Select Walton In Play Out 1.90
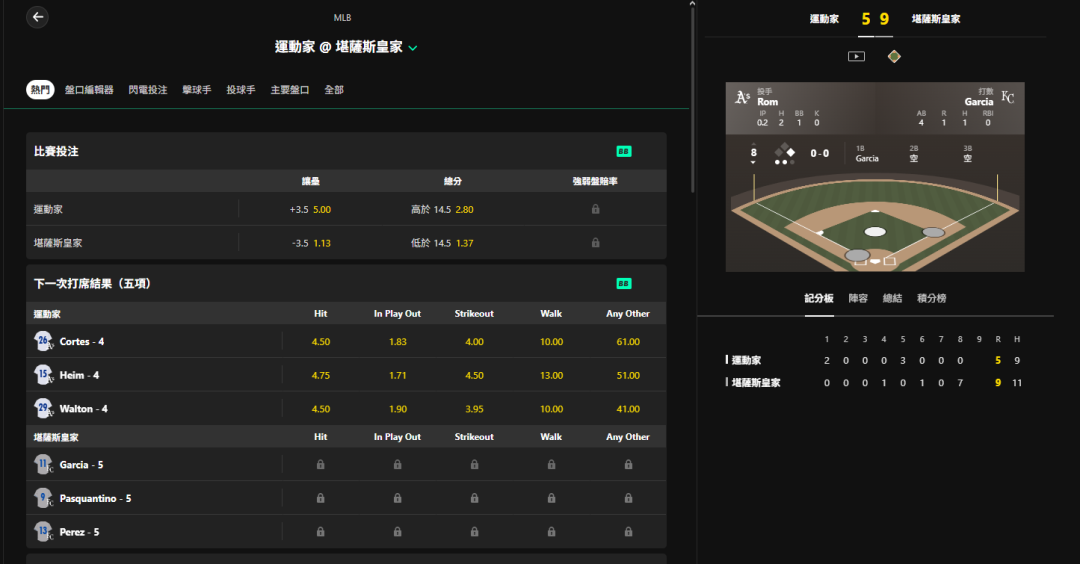This screenshot has height=564, width=1080. tap(397, 409)
